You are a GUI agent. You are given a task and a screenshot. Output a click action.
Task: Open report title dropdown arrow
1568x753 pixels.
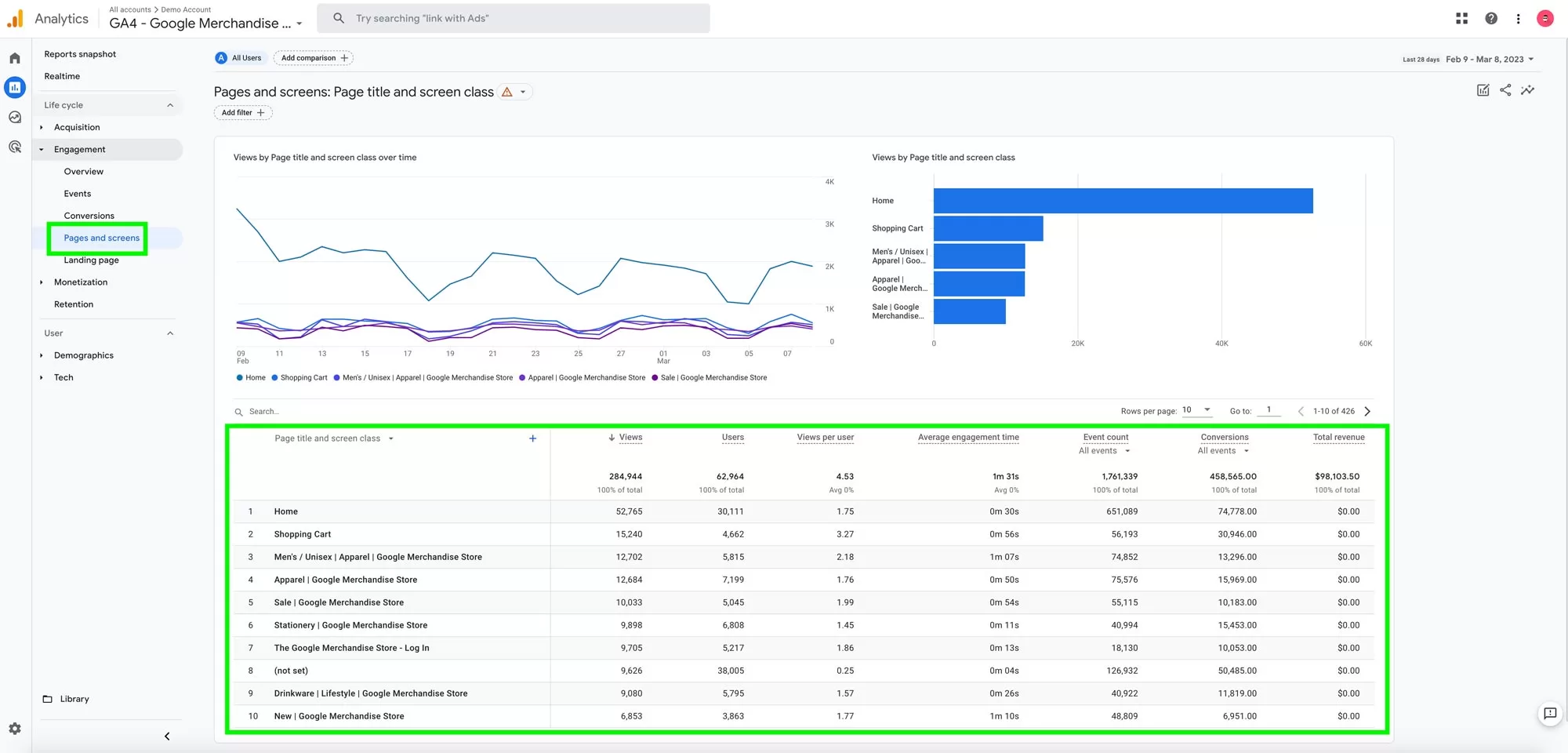coord(523,92)
